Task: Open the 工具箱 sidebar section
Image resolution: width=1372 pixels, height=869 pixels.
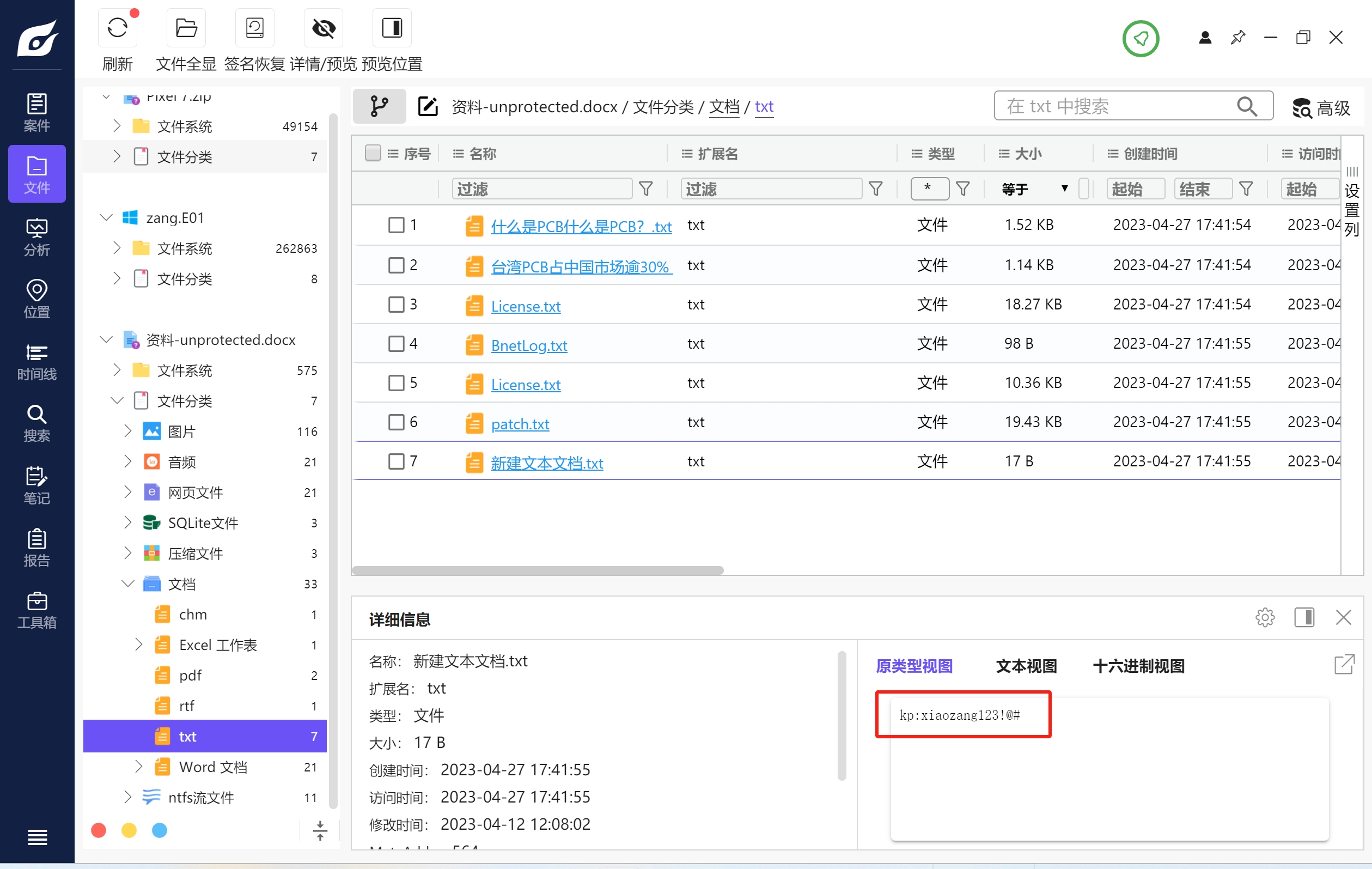Action: pyautogui.click(x=36, y=610)
